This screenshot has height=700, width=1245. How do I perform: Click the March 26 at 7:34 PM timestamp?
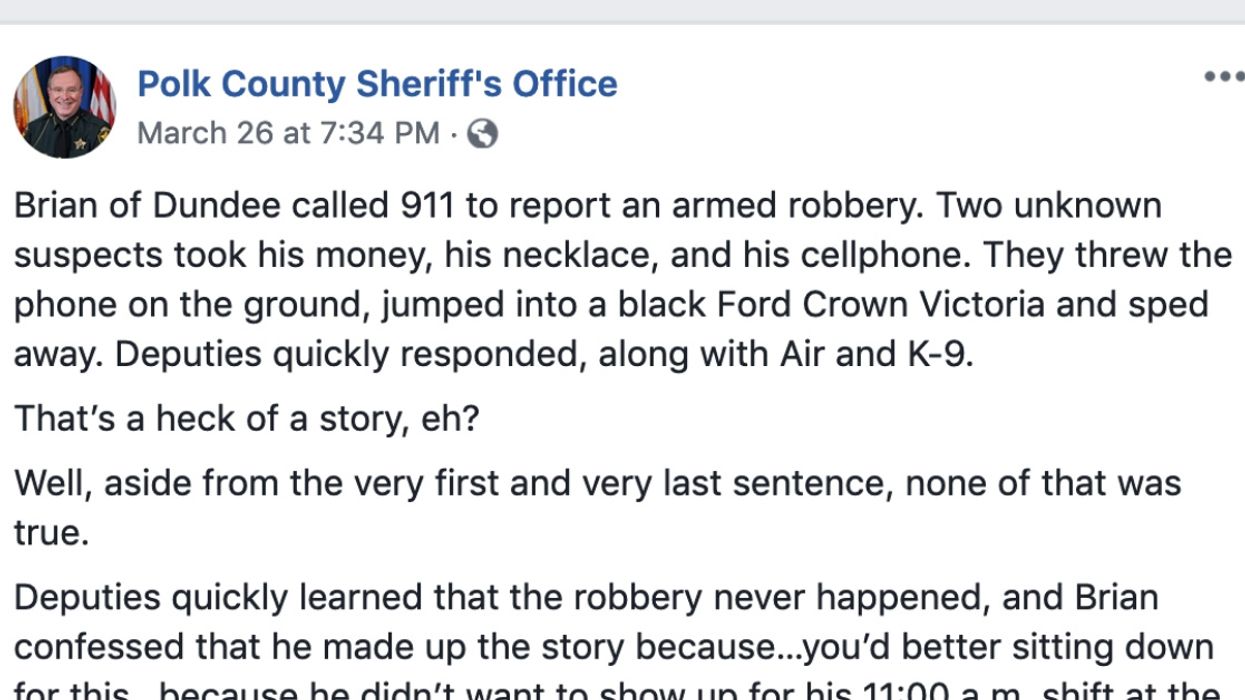[x=288, y=133]
